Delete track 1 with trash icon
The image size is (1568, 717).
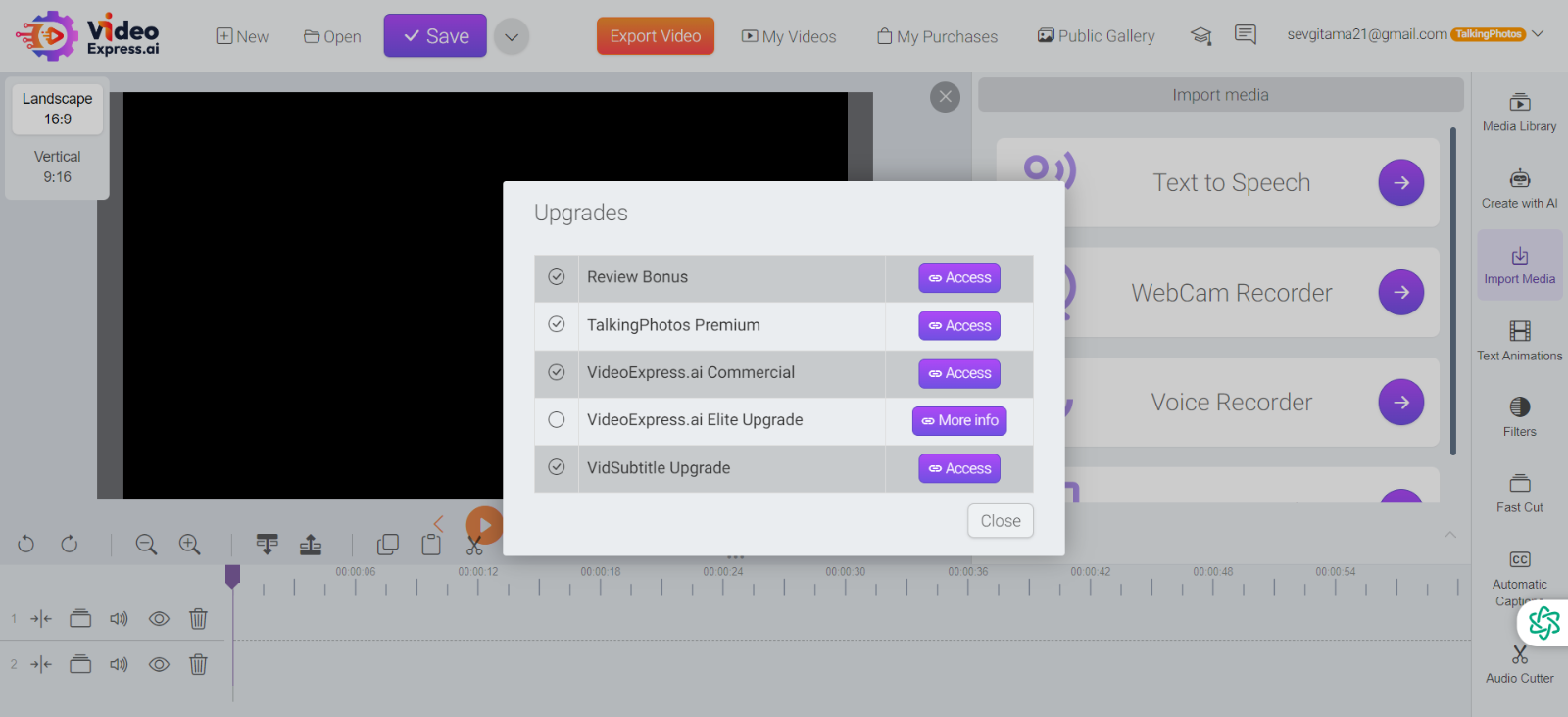[x=198, y=619]
